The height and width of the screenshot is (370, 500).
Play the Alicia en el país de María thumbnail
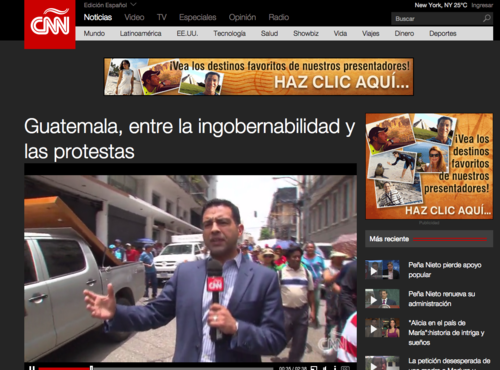[x=382, y=328]
